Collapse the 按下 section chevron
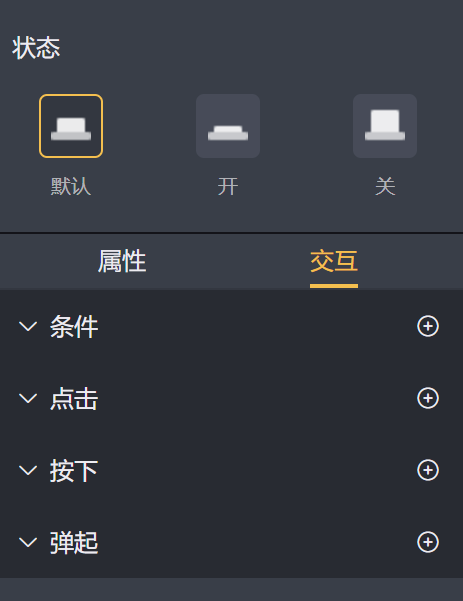This screenshot has width=463, height=601. point(28,470)
